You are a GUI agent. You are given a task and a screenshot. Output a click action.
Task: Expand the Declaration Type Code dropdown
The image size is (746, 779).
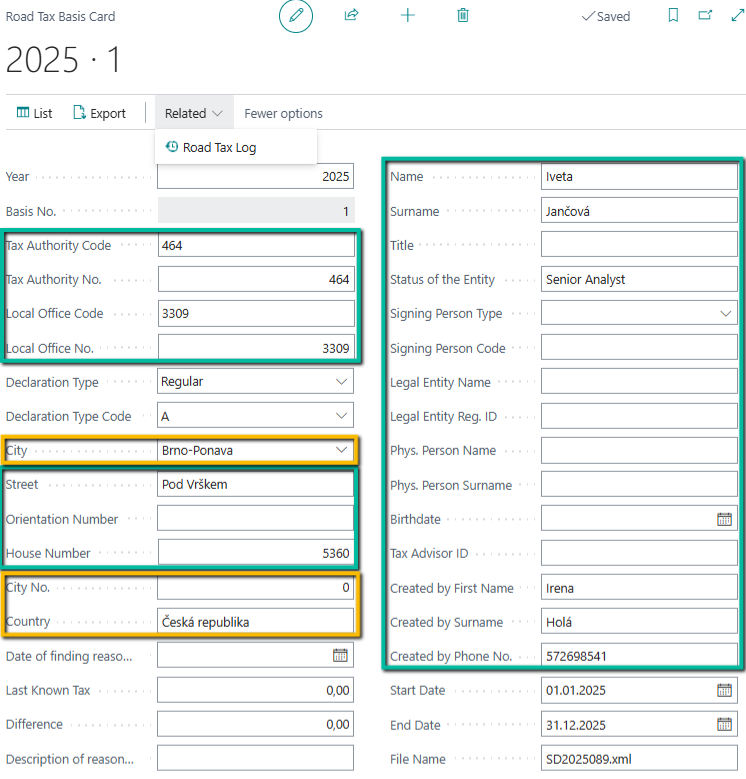click(x=340, y=416)
